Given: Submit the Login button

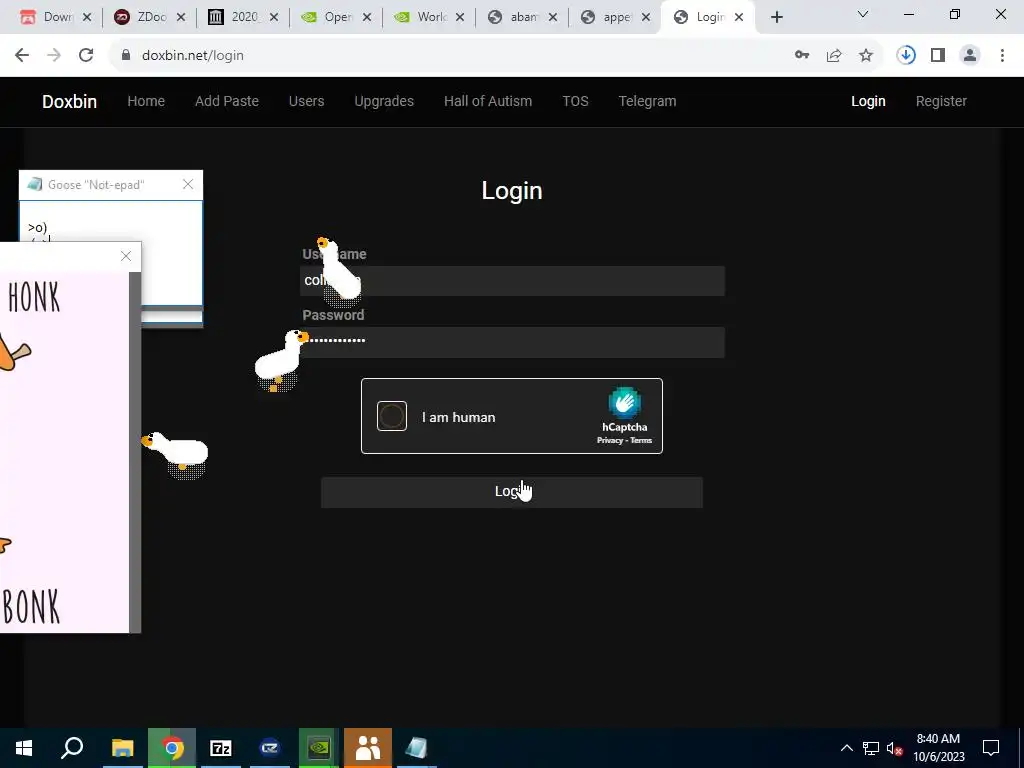Looking at the screenshot, I should click(x=512, y=492).
